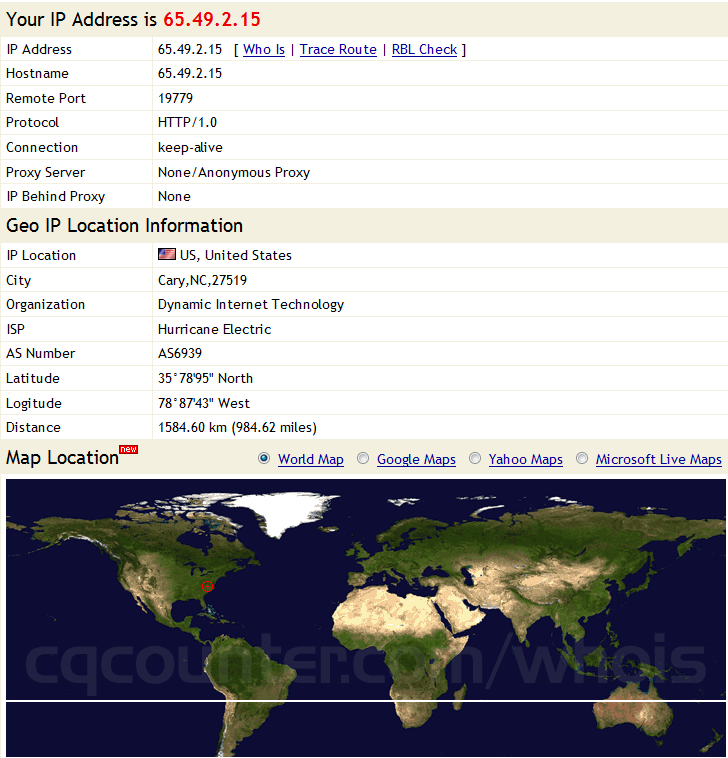Open the World Map link
728x758 pixels.
[x=310, y=459]
